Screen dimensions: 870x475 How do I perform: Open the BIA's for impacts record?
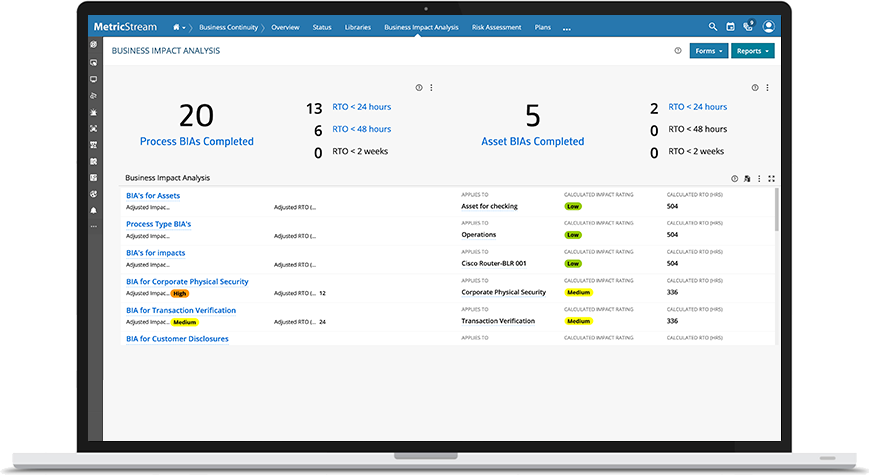156,253
